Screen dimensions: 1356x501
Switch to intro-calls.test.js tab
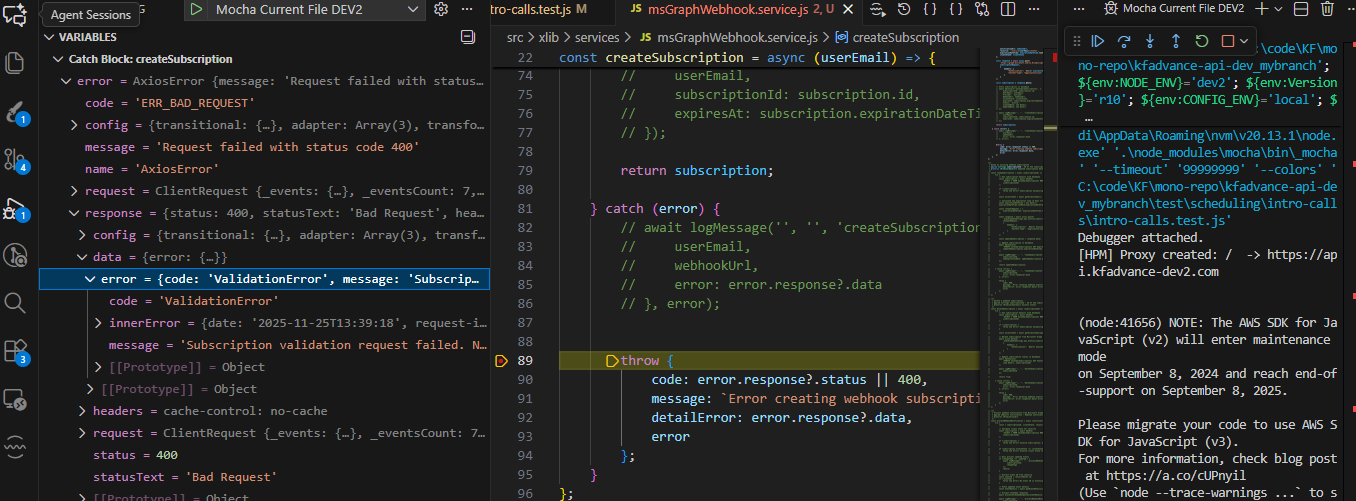(x=553, y=9)
